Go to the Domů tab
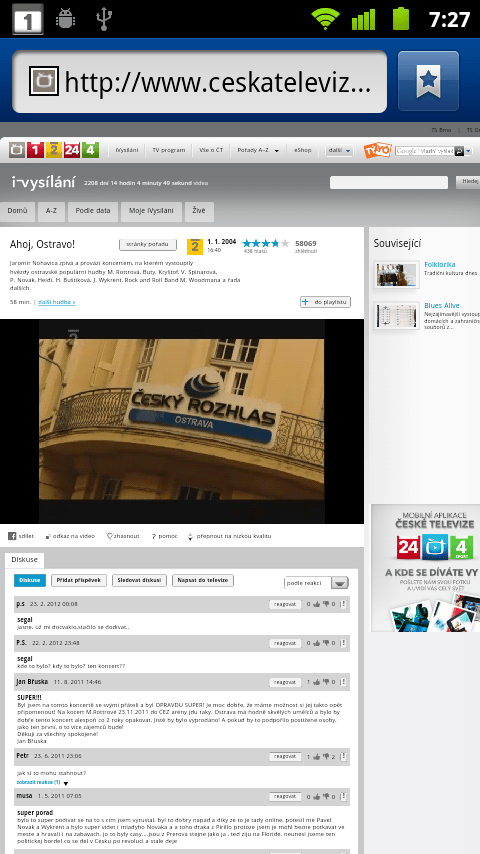This screenshot has width=480, height=854. coord(17,211)
